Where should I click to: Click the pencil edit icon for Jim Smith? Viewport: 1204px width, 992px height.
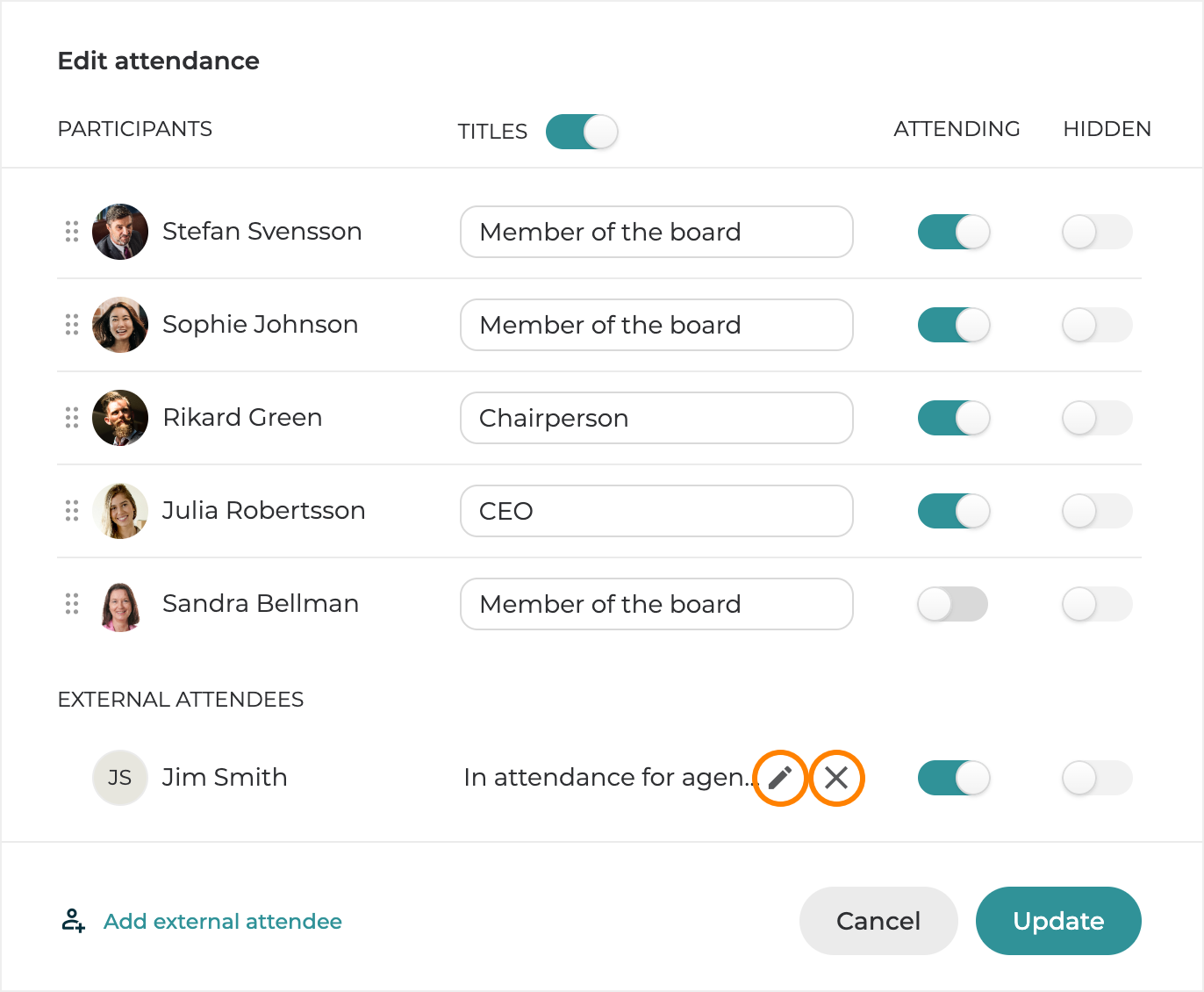click(780, 778)
